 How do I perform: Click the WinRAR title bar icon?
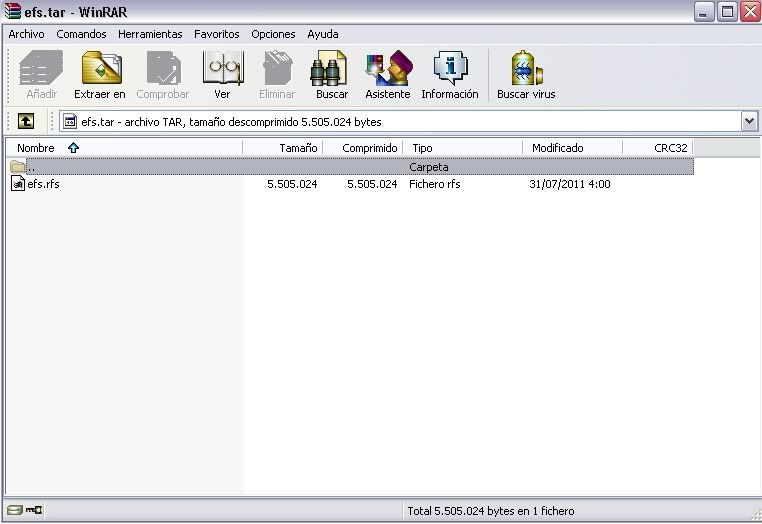(x=13, y=11)
